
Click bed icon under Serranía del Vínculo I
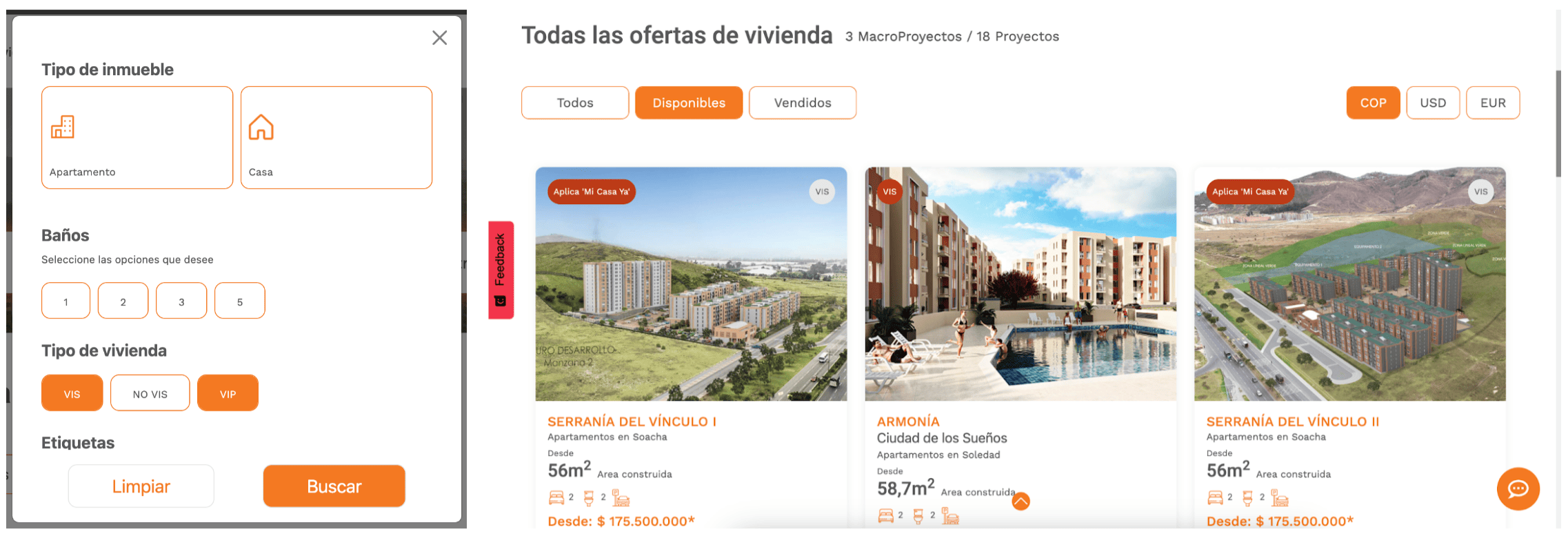pos(556,497)
